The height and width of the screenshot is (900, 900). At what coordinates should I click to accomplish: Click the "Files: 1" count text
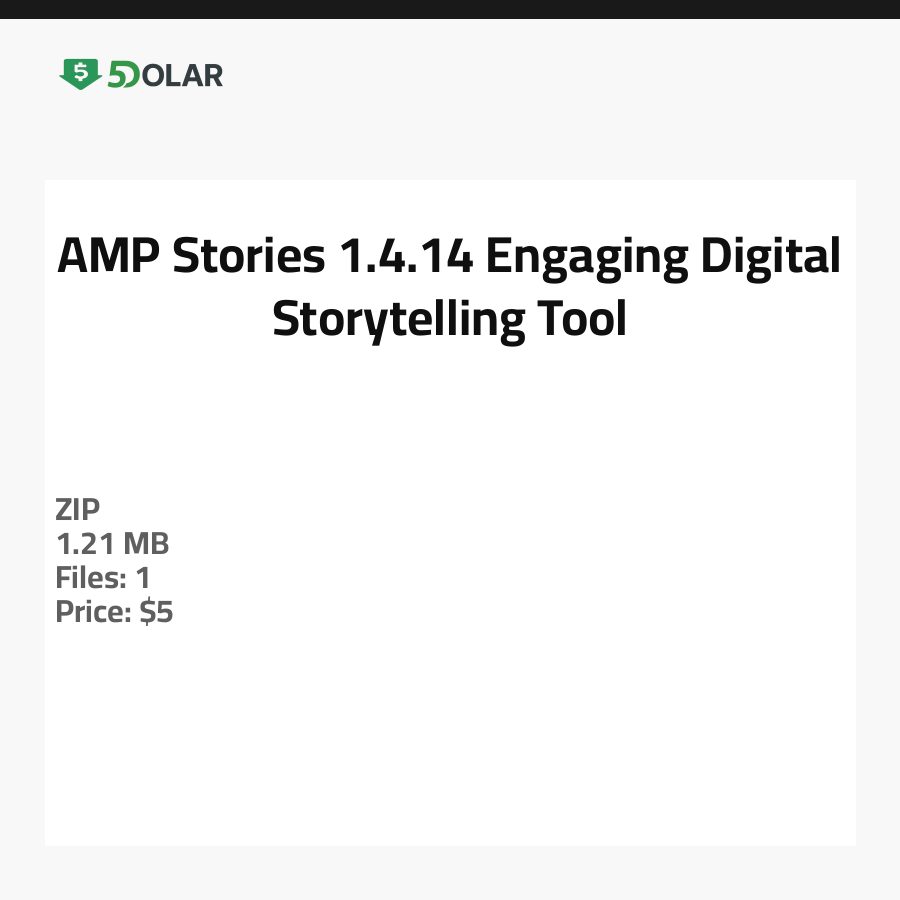[103, 578]
